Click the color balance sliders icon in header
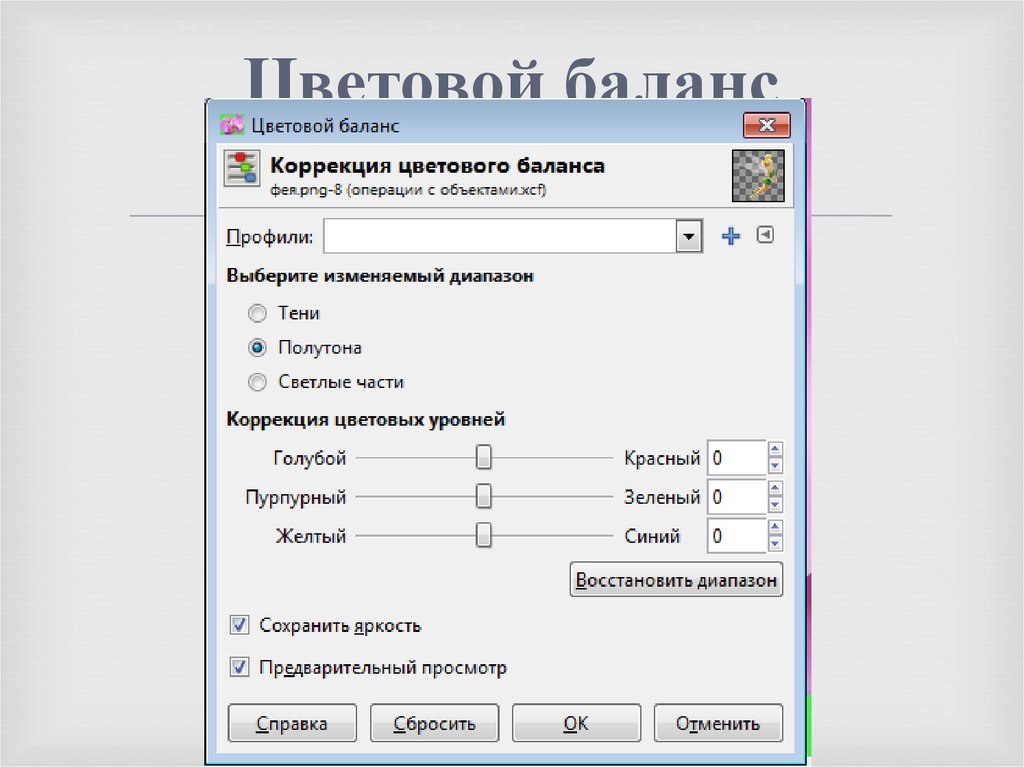The height and width of the screenshot is (767, 1024). 241,167
